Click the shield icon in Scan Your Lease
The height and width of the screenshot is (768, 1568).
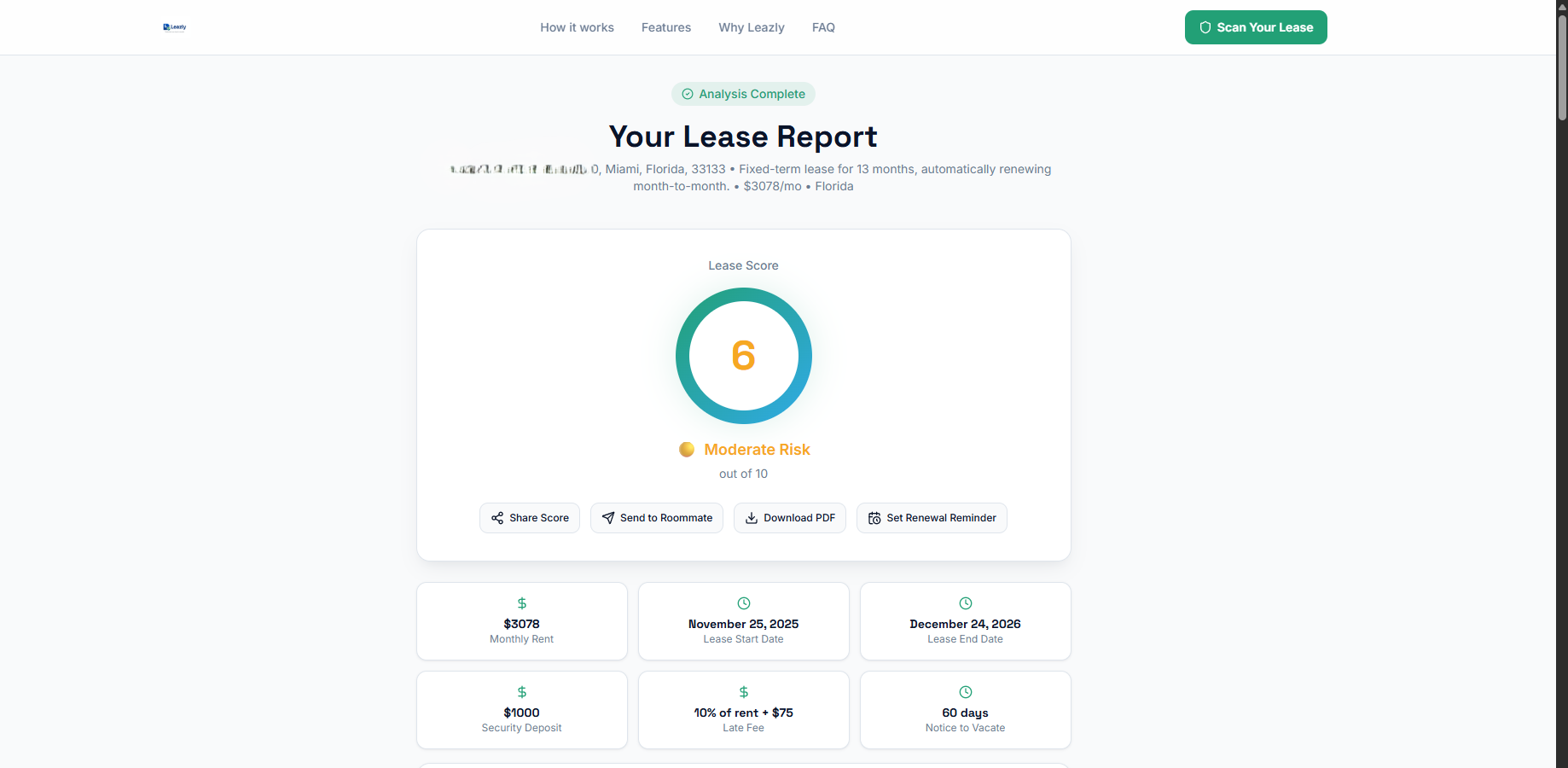pyautogui.click(x=1205, y=27)
